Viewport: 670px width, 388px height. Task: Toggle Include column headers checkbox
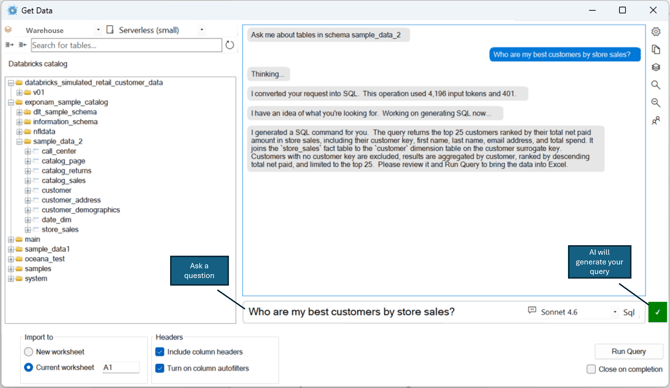point(160,352)
